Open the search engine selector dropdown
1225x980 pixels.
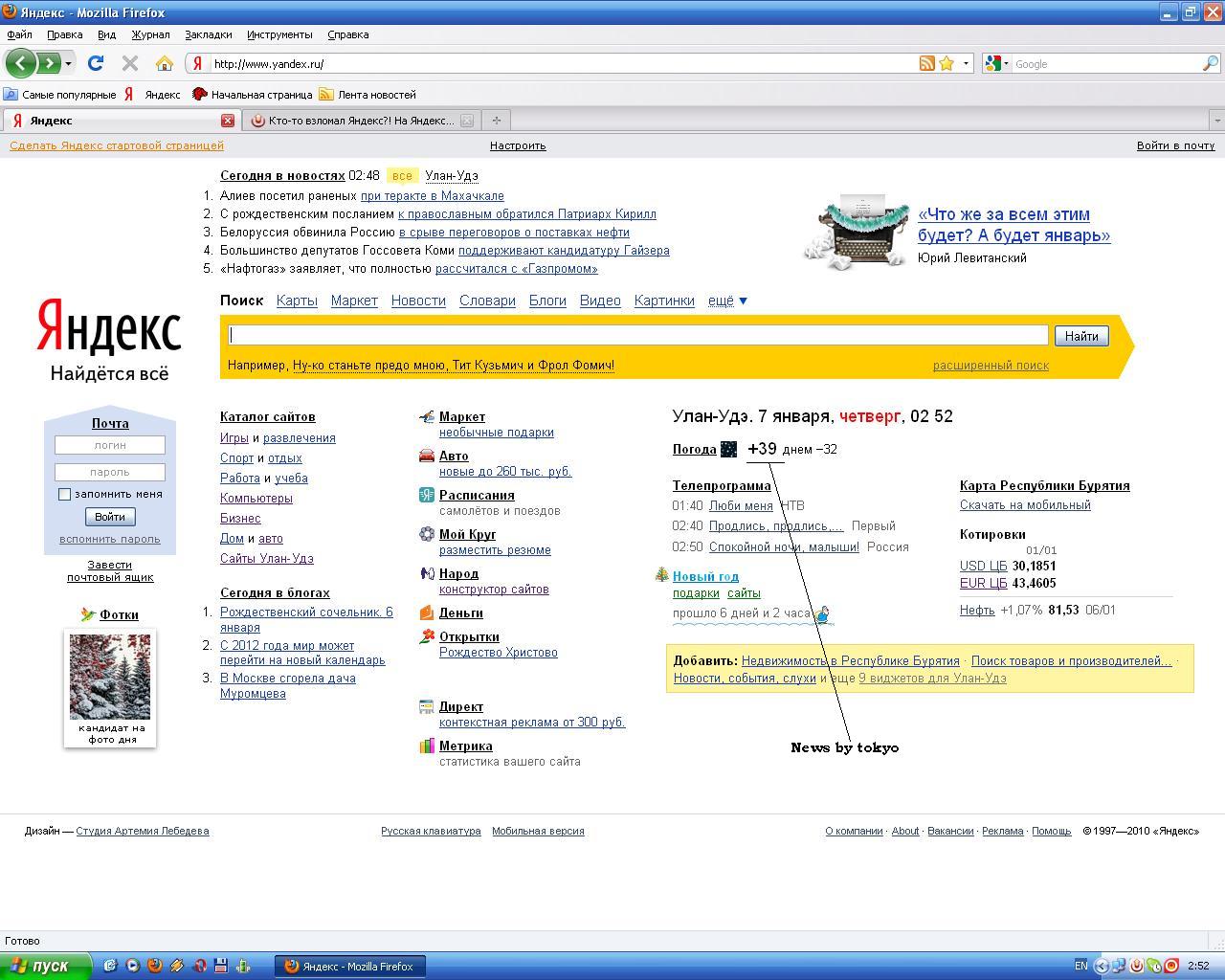click(x=996, y=64)
